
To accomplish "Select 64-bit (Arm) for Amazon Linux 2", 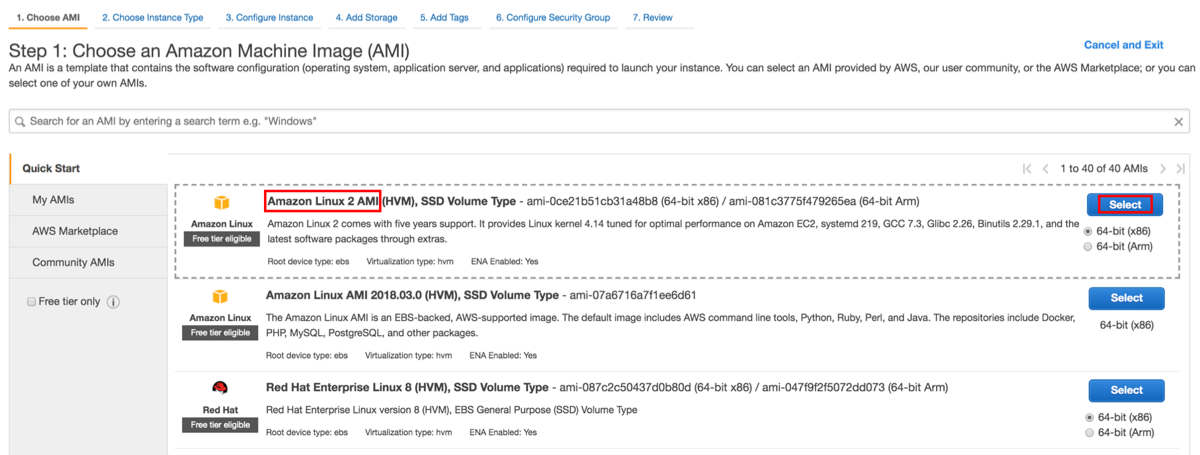I will (1088, 246).
